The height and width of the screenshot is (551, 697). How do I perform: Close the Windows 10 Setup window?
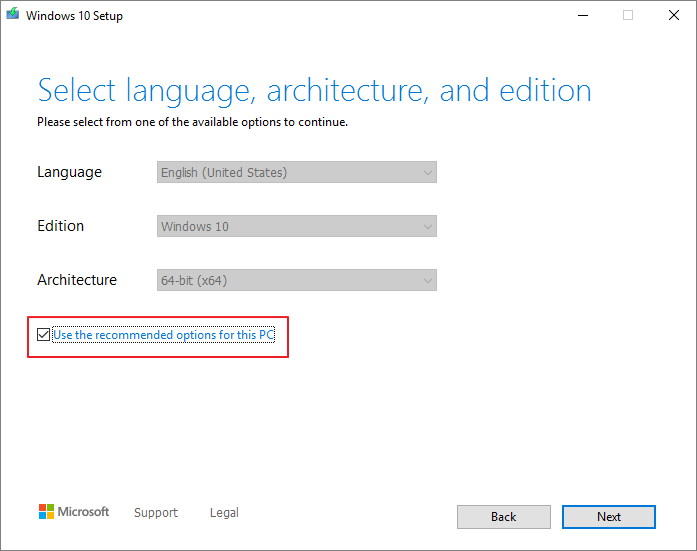pyautogui.click(x=674, y=15)
